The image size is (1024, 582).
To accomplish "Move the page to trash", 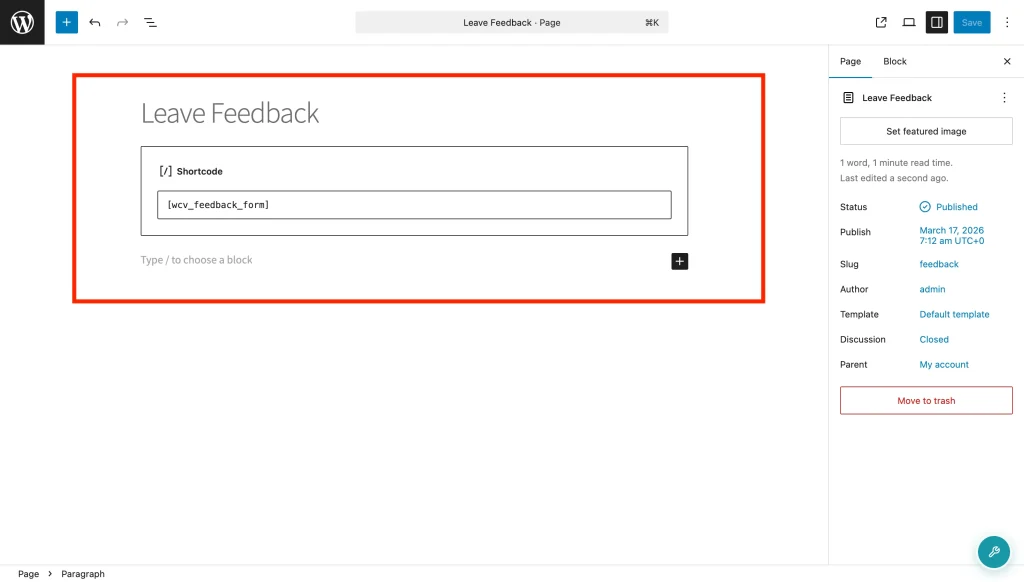I will click(926, 400).
